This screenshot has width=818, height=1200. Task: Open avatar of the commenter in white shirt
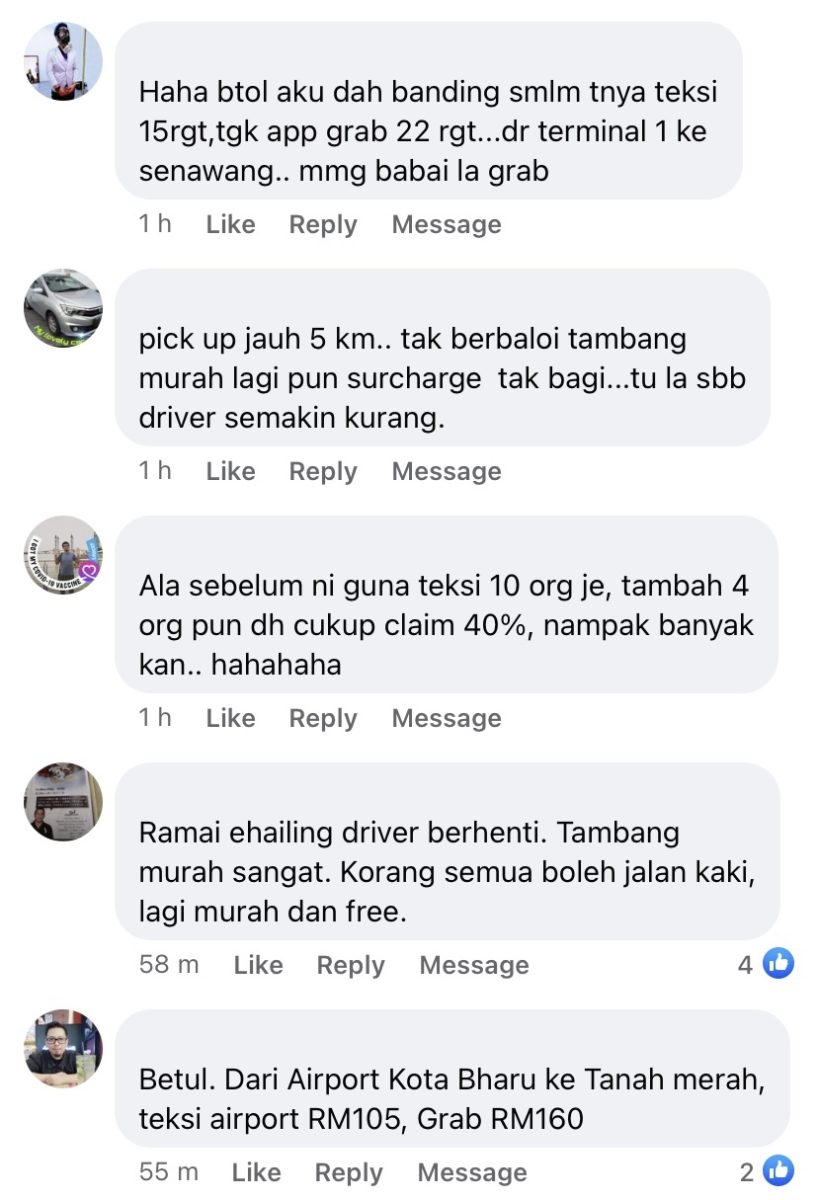[x=63, y=61]
